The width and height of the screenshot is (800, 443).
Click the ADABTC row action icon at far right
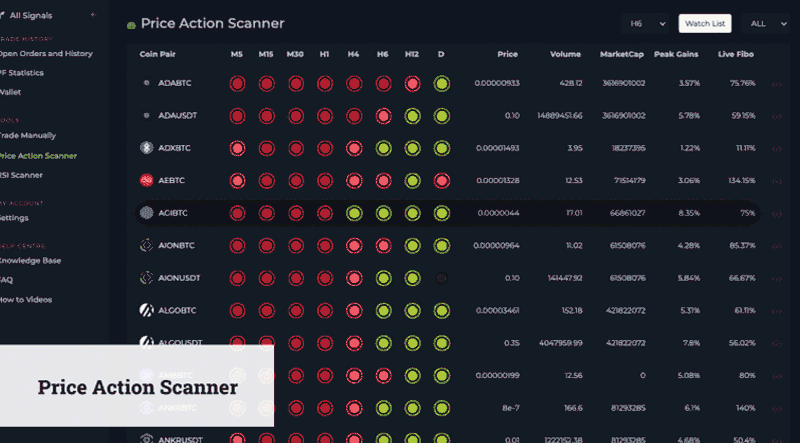click(777, 84)
